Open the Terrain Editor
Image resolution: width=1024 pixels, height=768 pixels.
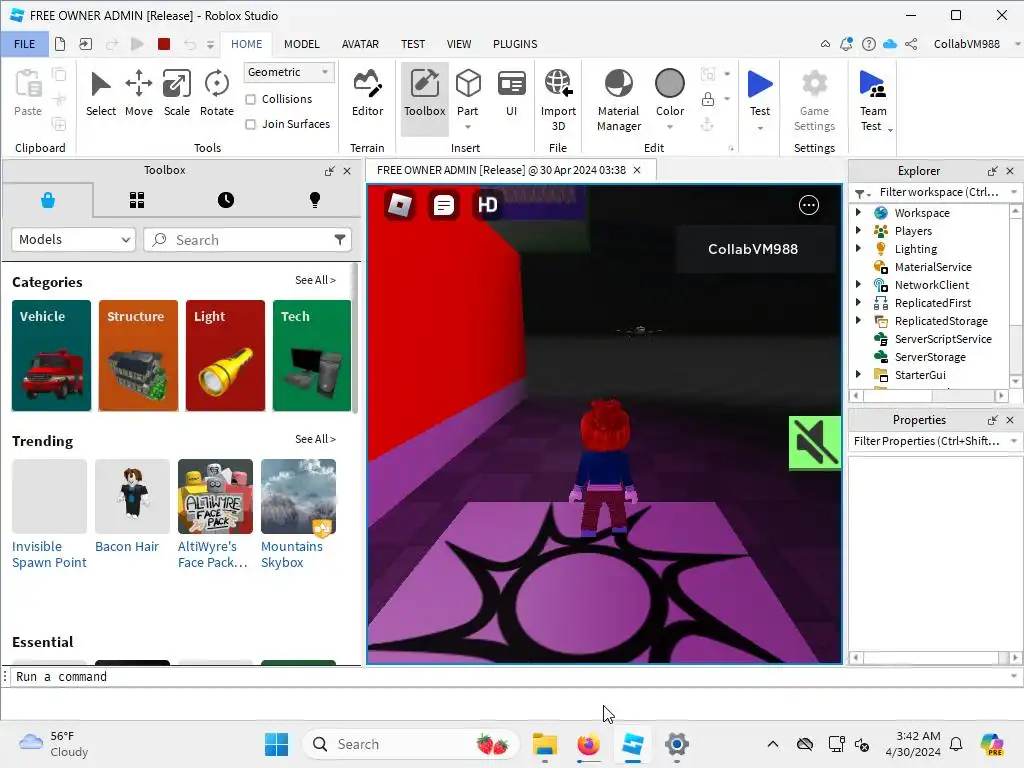point(367,94)
